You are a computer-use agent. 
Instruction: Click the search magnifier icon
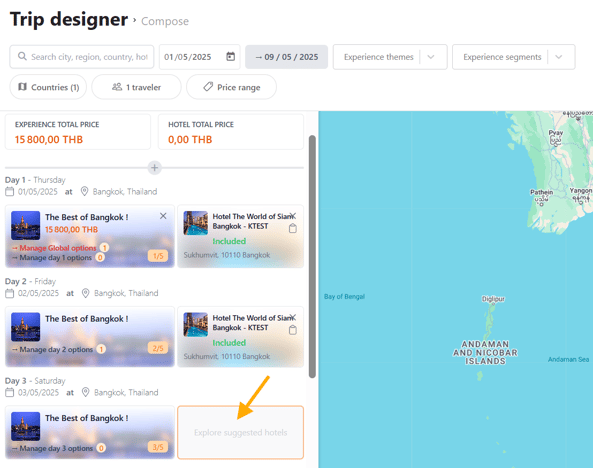[22, 56]
